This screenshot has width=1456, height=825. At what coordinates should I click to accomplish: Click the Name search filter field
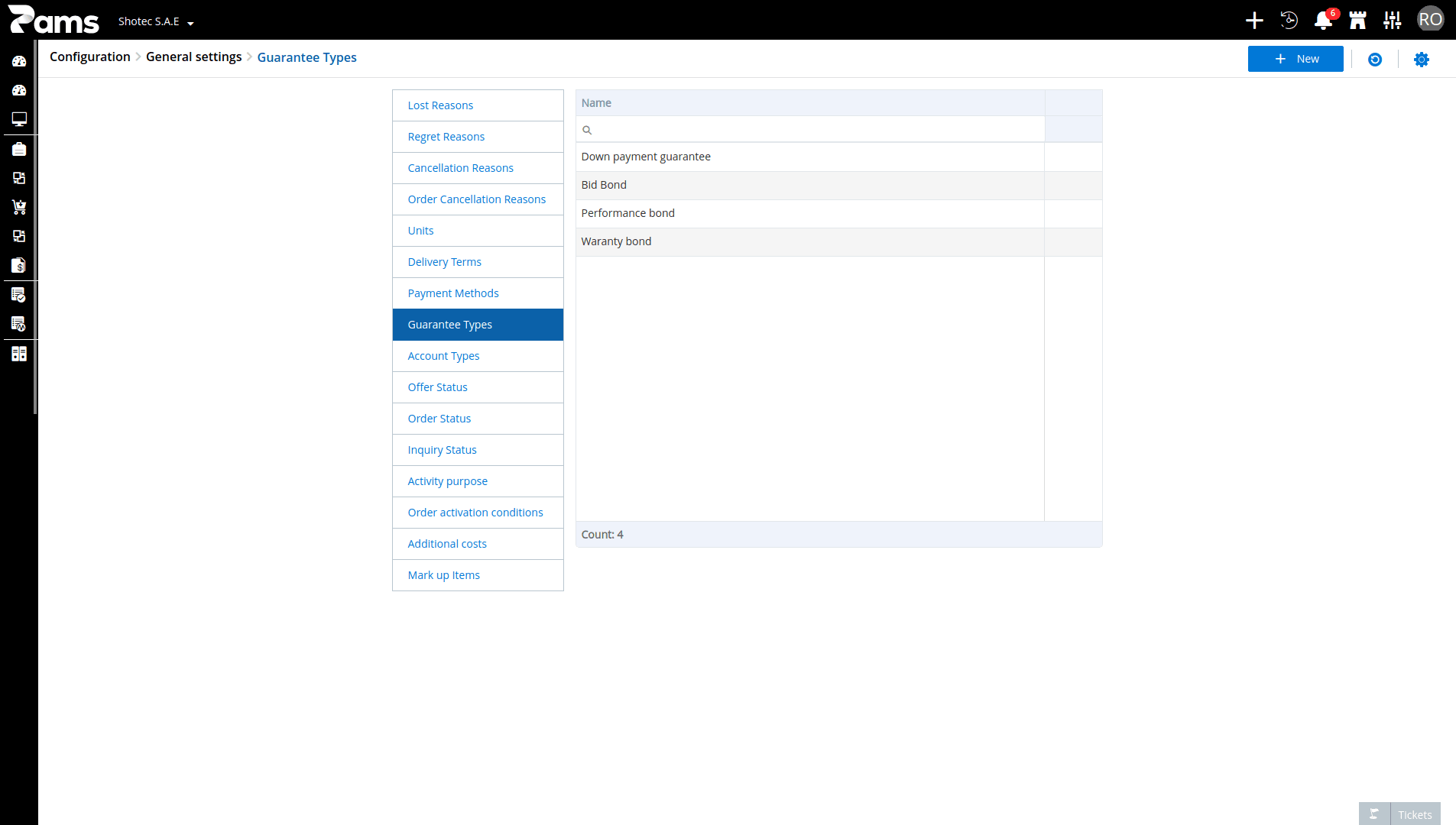pos(810,130)
